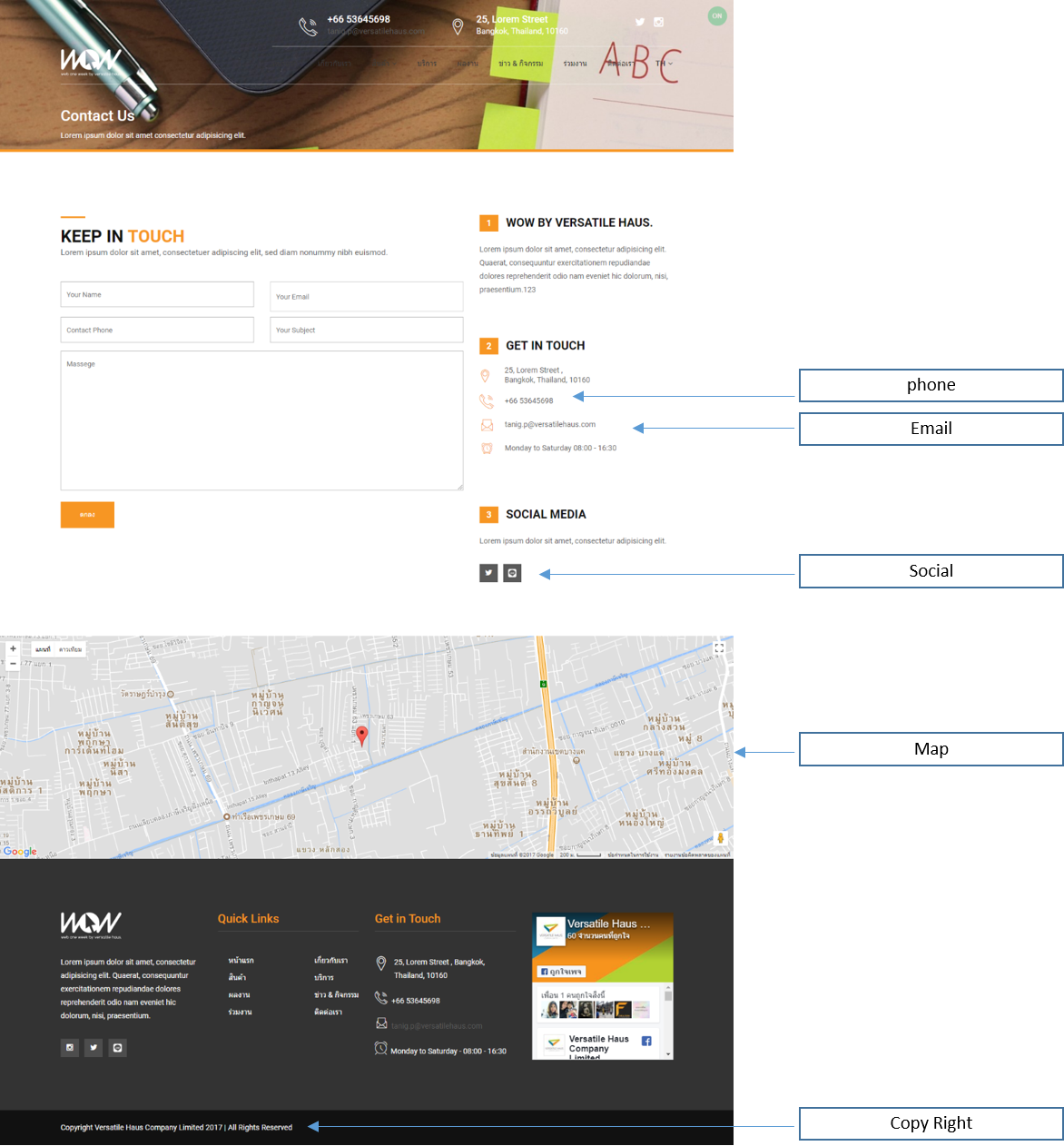Open ข่าว & กิจกรรม in the top navigation

[521, 64]
